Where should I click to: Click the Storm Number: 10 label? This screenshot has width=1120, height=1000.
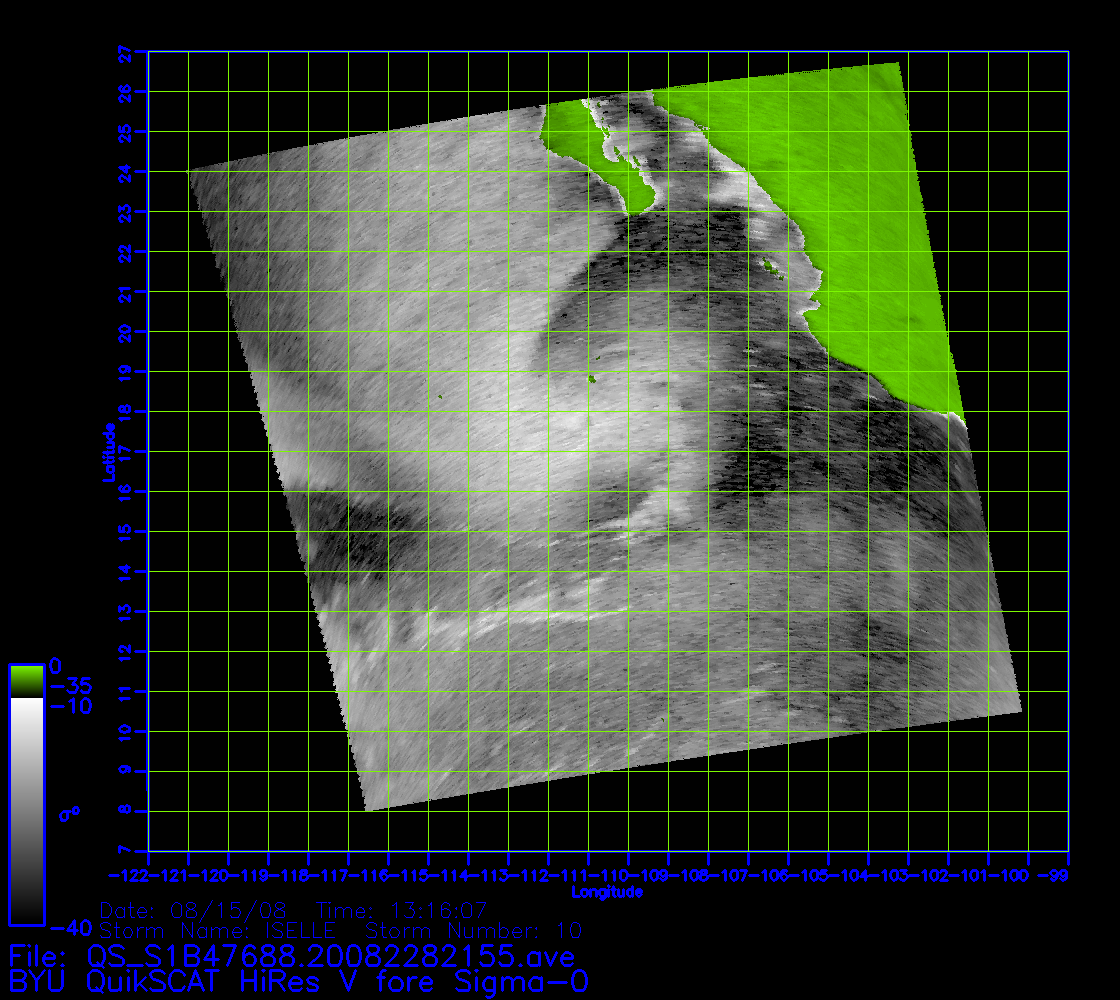(x=473, y=932)
